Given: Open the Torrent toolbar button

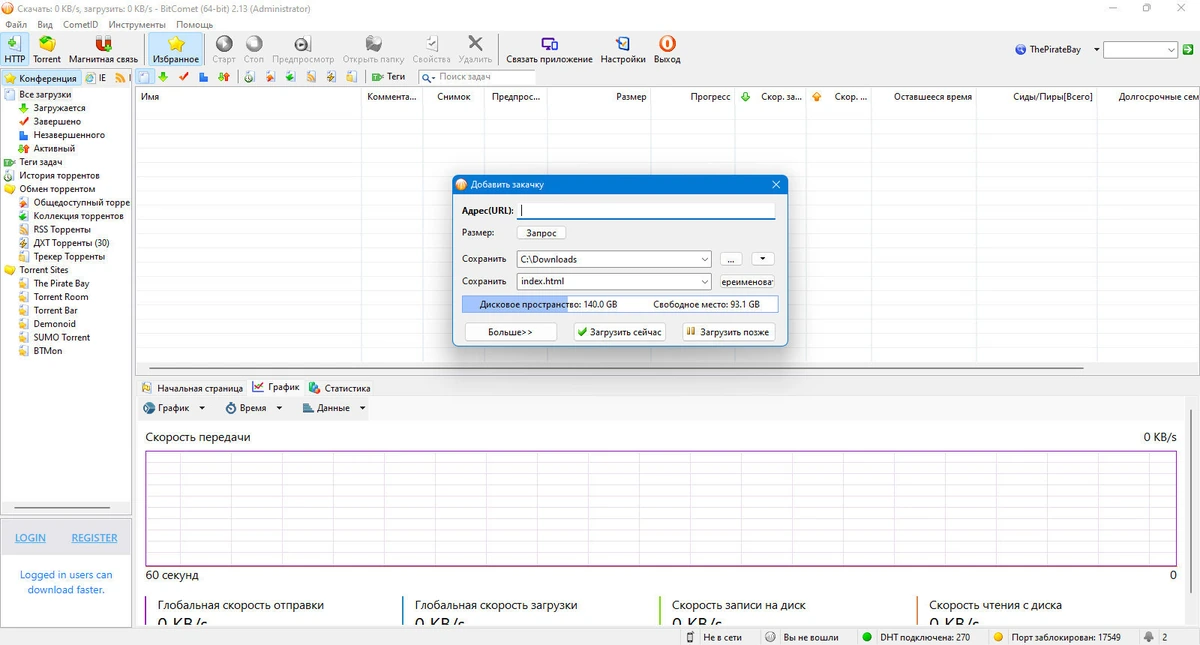Looking at the screenshot, I should 47,48.
